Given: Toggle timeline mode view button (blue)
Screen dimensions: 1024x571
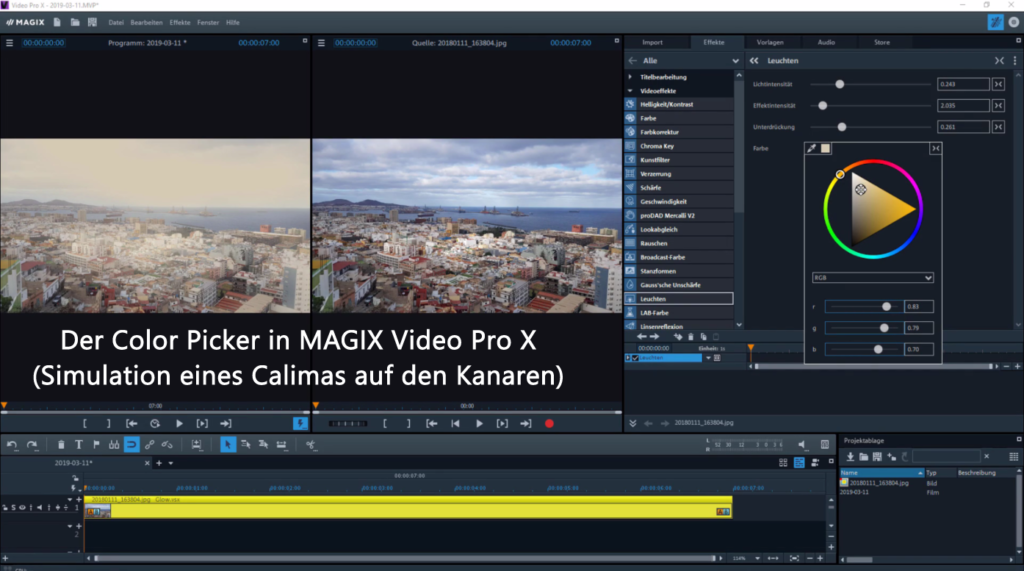Looking at the screenshot, I should [x=799, y=463].
